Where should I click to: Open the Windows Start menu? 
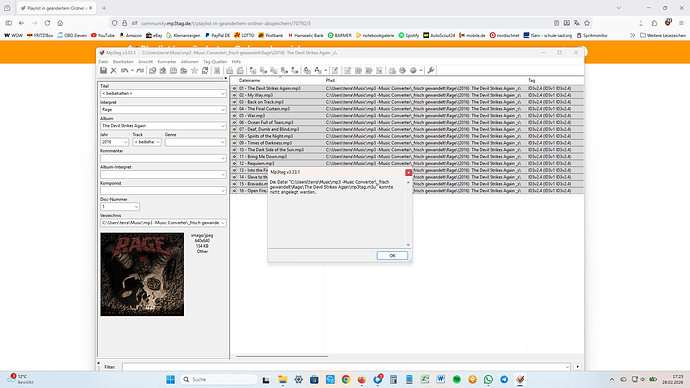[170, 379]
